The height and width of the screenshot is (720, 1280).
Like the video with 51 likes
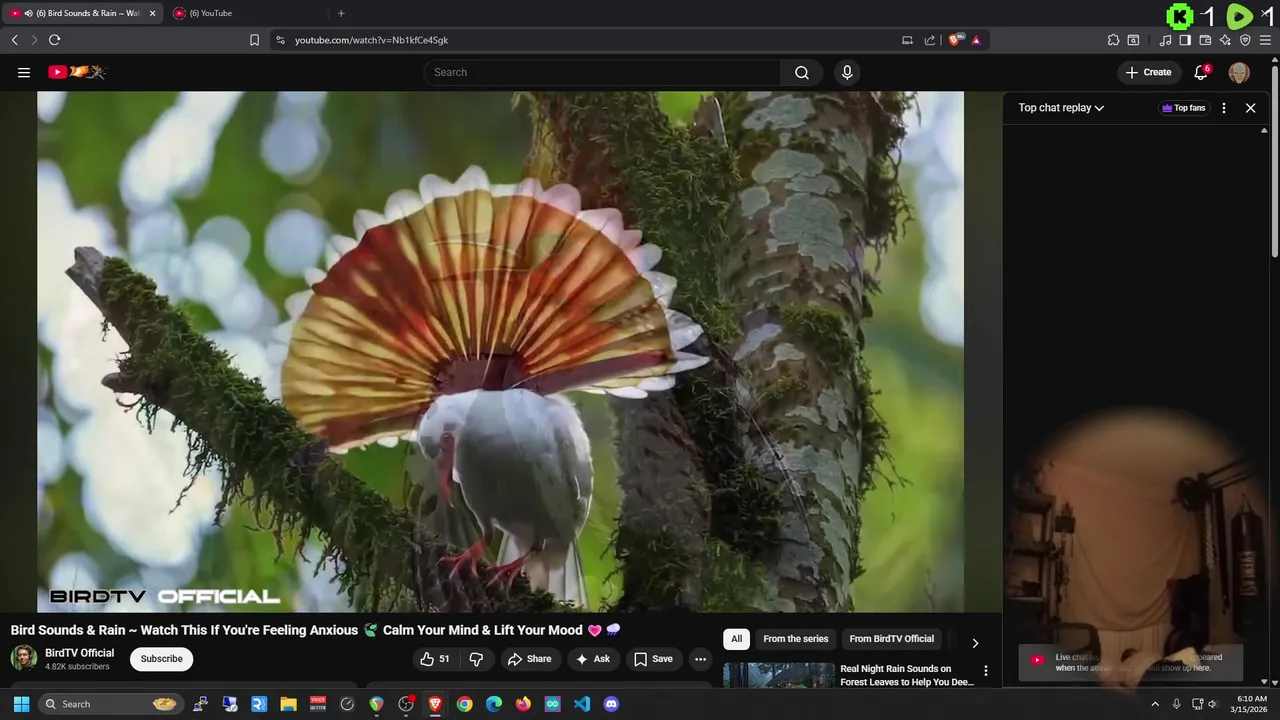point(435,659)
